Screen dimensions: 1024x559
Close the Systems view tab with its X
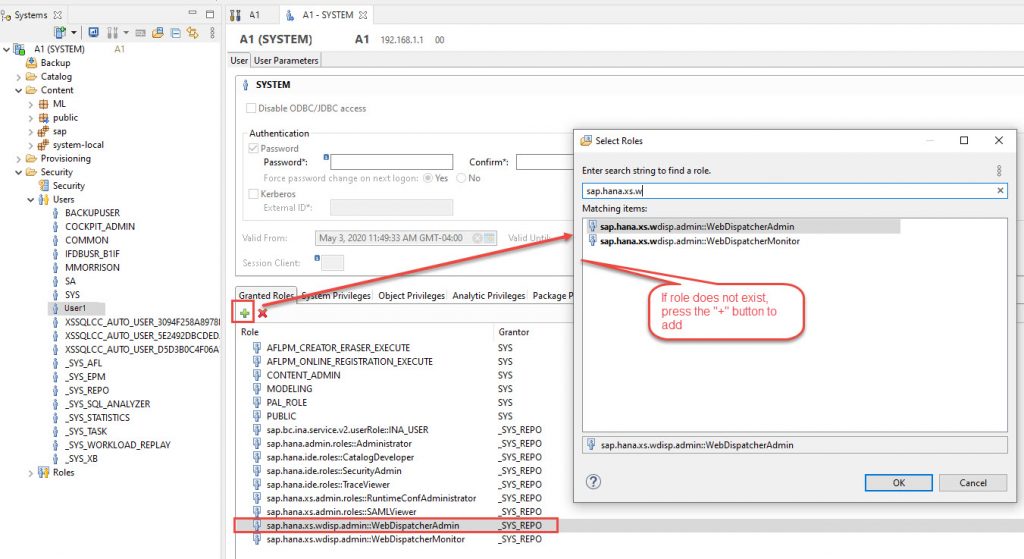[x=57, y=14]
